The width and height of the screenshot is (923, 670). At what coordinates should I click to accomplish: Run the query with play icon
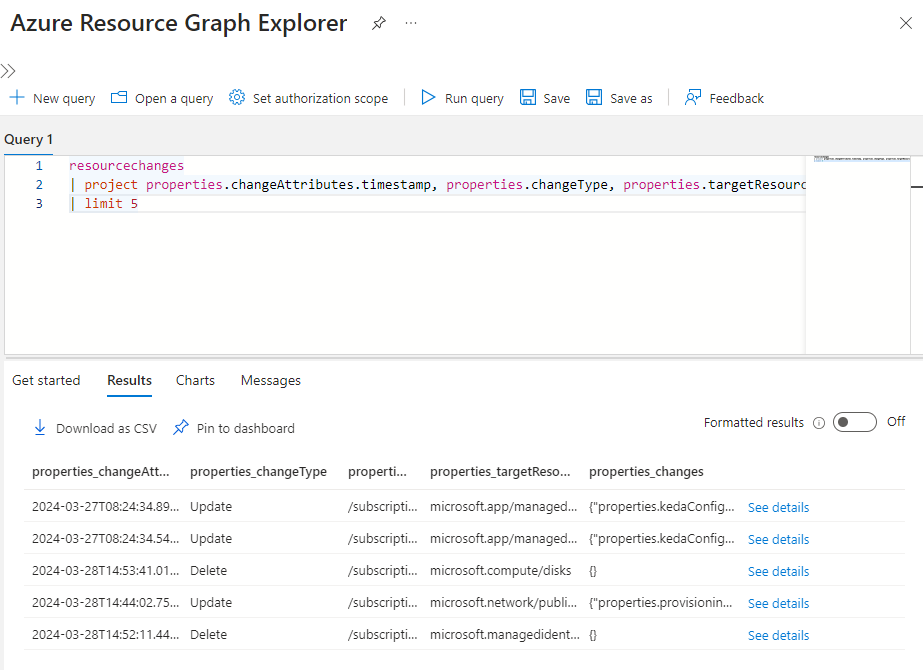pos(428,98)
